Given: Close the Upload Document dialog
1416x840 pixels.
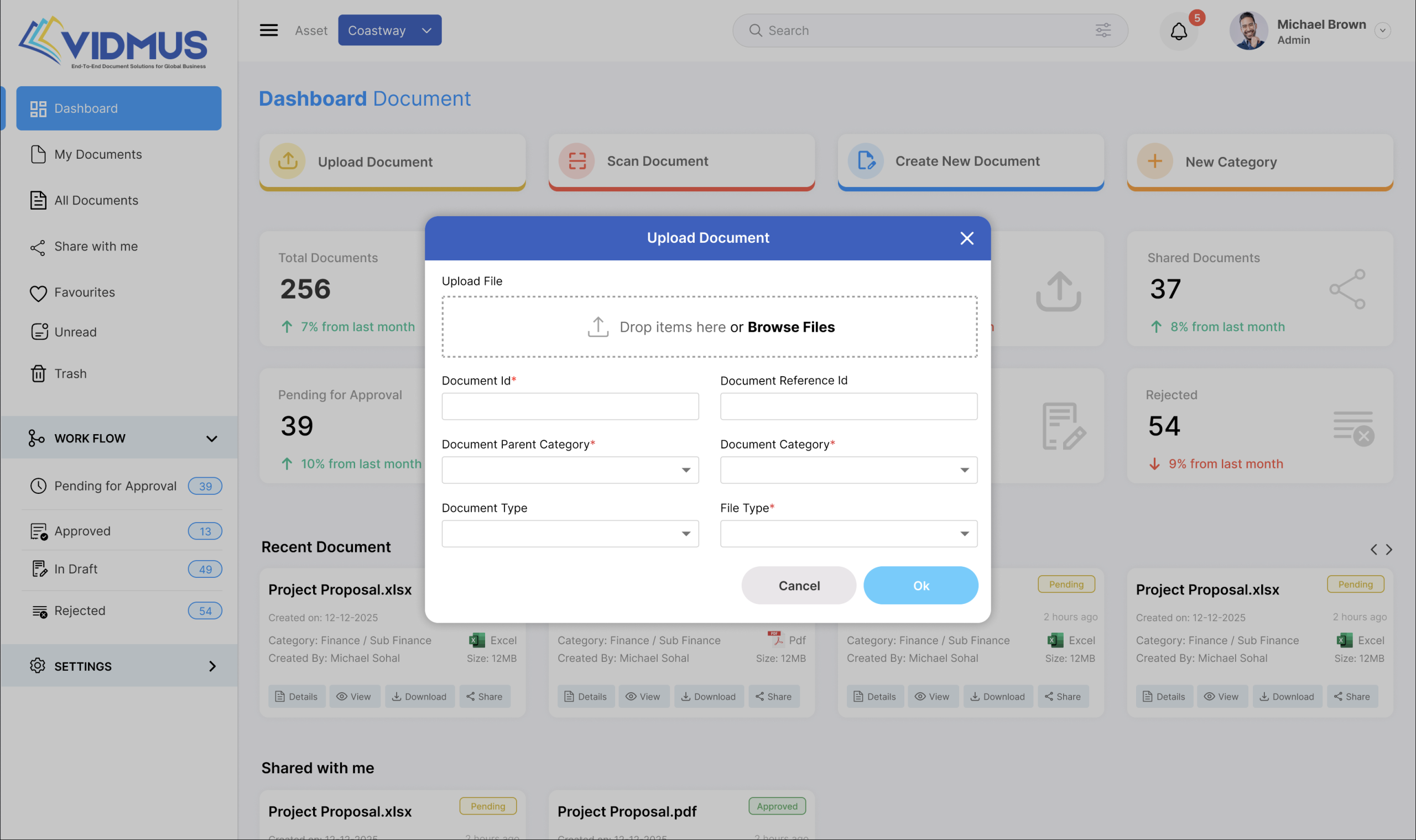Looking at the screenshot, I should tap(966, 238).
